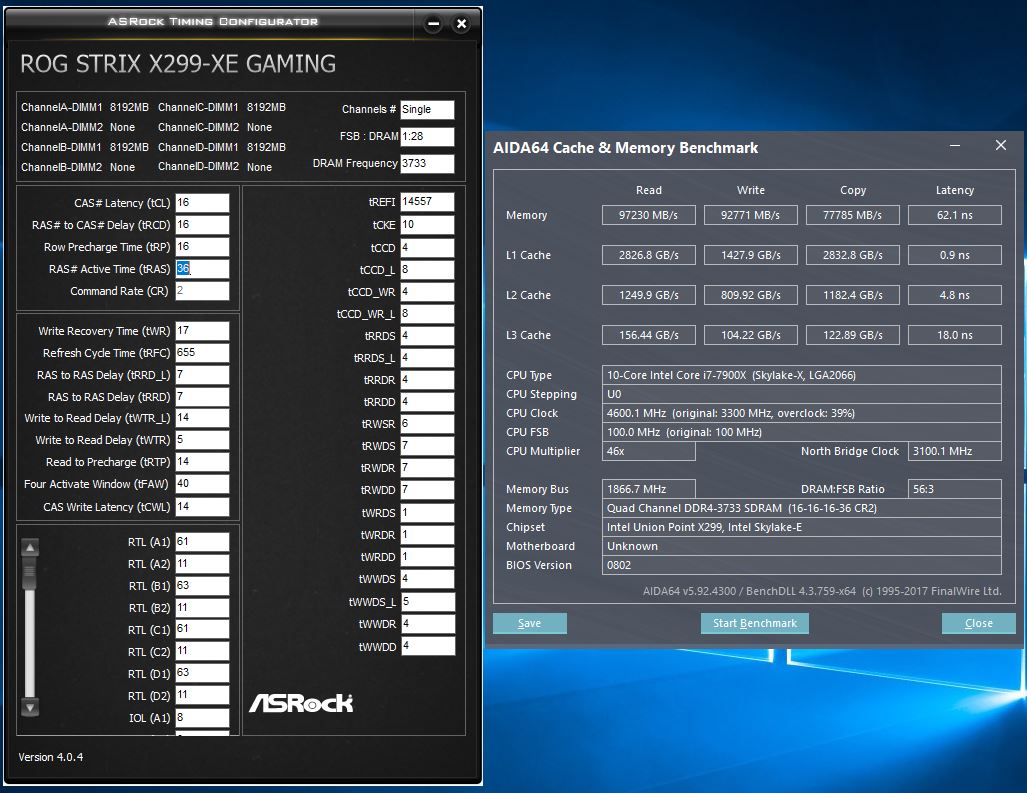The width and height of the screenshot is (1027, 793).
Task: Click the Write to Read Delay (tWTR_L) field
Action: [x=202, y=418]
